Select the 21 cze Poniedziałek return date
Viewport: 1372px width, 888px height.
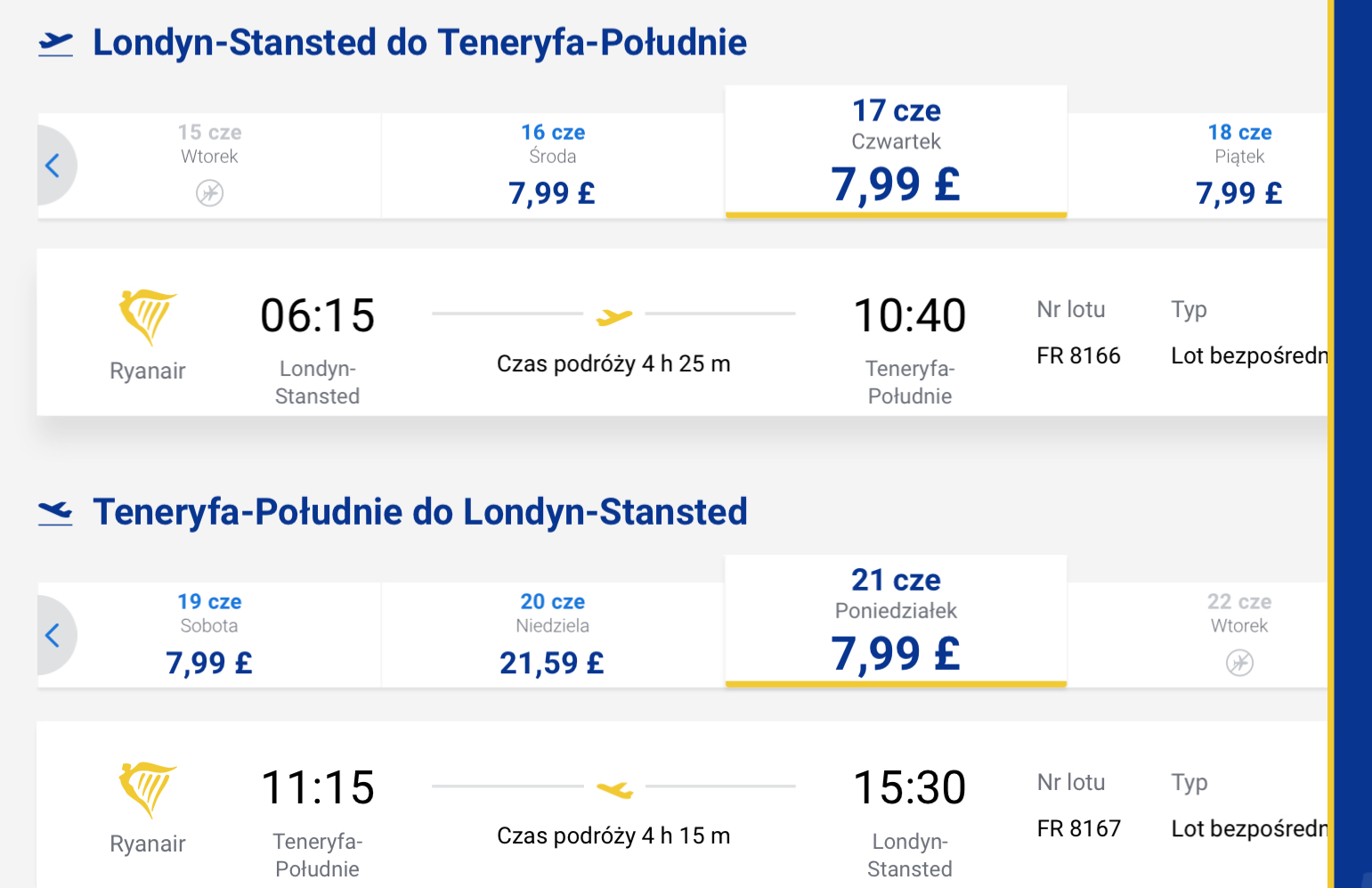point(897,621)
